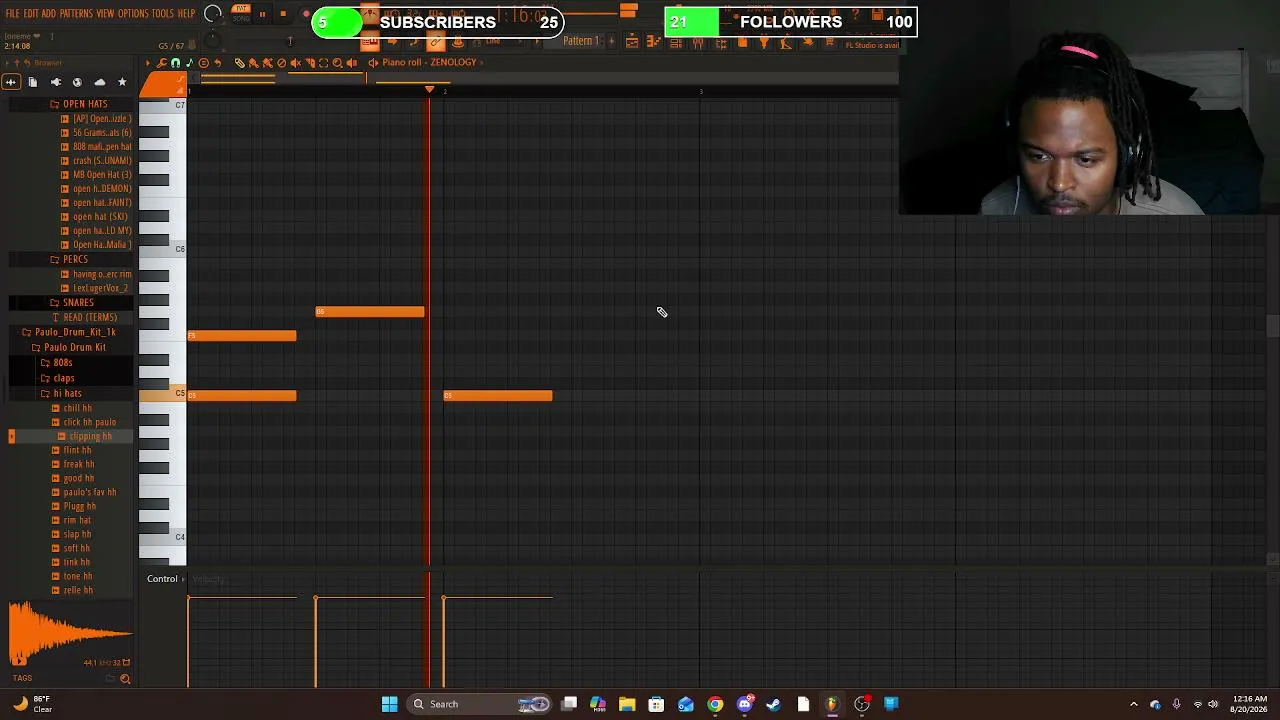The width and height of the screenshot is (1280, 720).
Task: Select the Paint brush tool
Action: (253, 63)
